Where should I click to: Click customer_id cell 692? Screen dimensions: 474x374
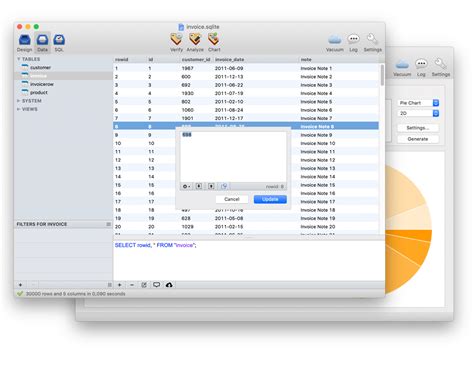point(186,85)
